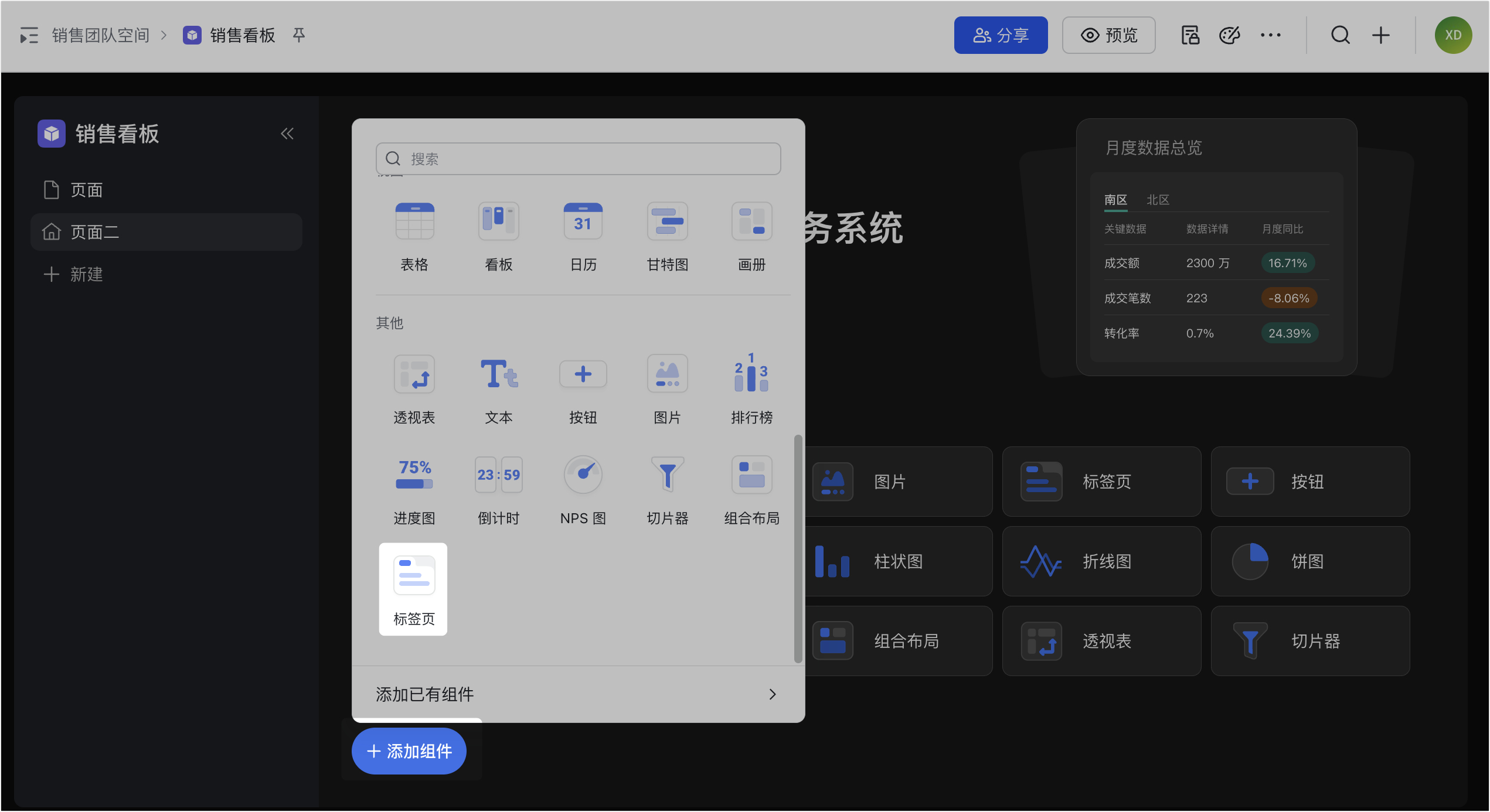Click the 2300 万 value

pos(1207,263)
